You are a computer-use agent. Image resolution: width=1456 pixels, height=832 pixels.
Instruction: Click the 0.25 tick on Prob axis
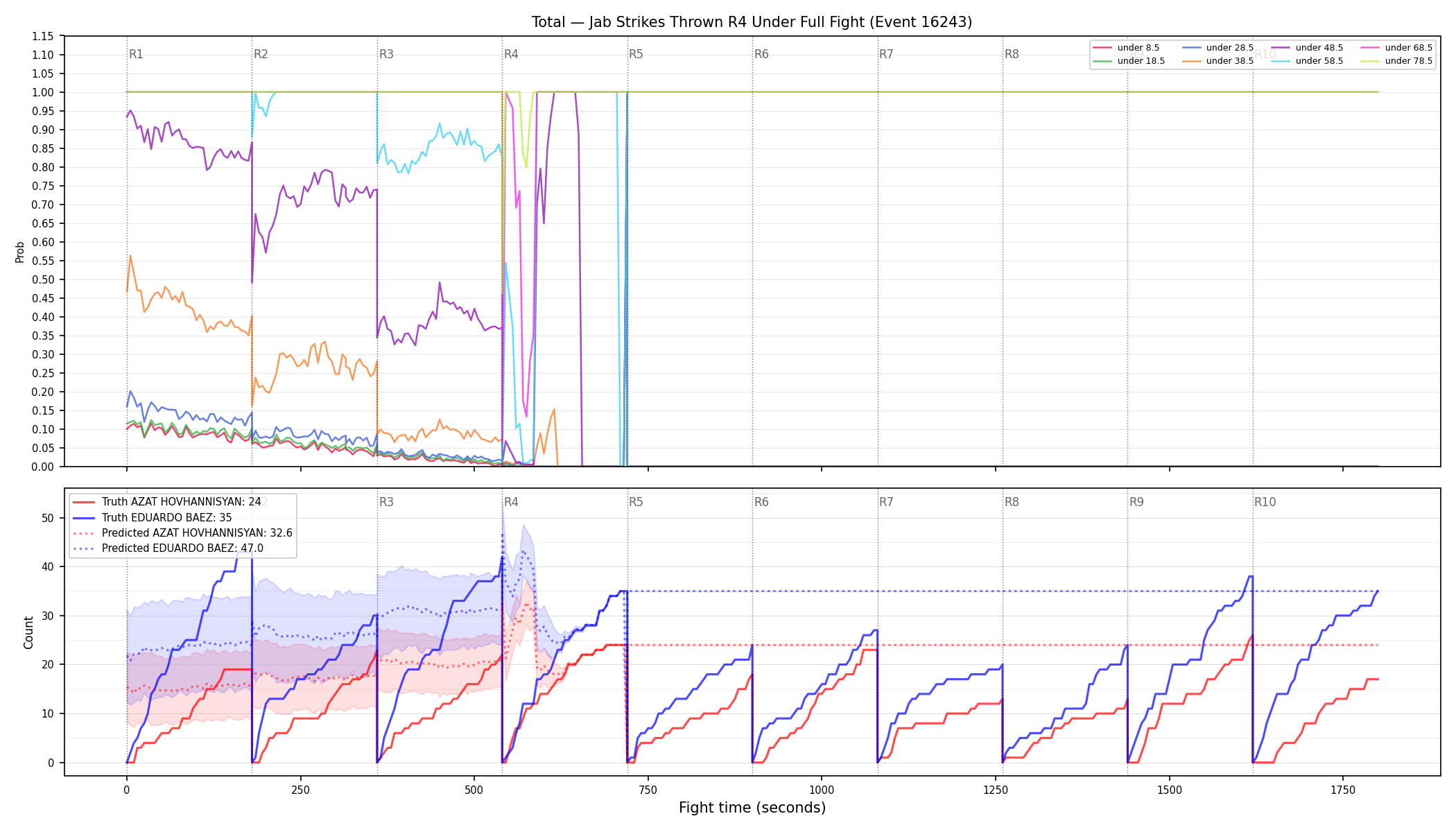[42, 373]
